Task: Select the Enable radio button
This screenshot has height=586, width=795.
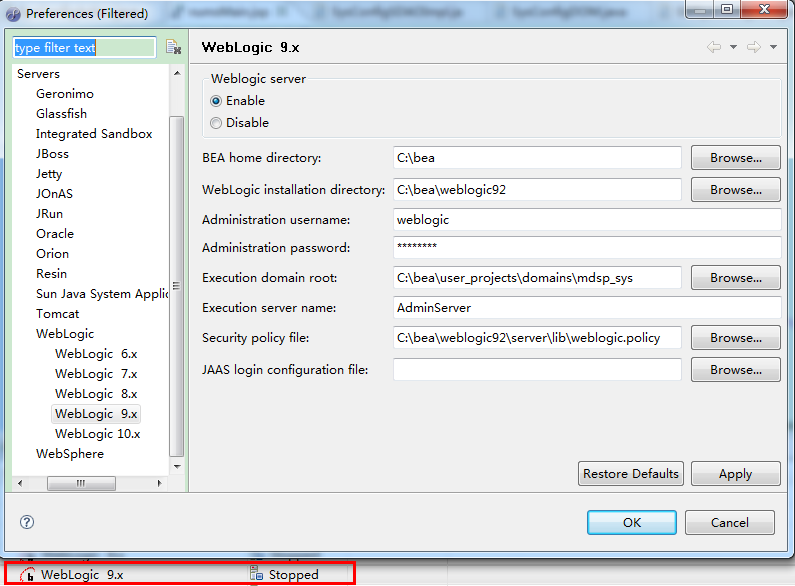Action: click(x=216, y=101)
